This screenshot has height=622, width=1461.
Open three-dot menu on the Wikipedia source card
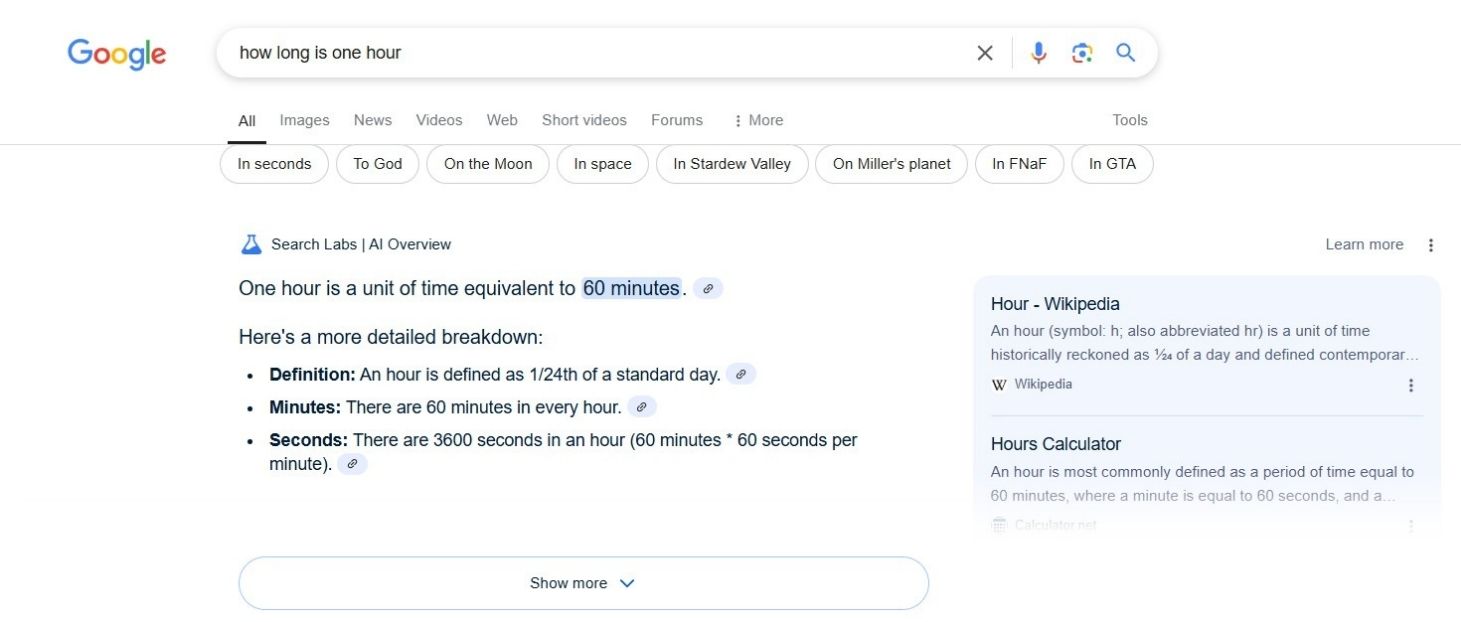pos(1411,385)
